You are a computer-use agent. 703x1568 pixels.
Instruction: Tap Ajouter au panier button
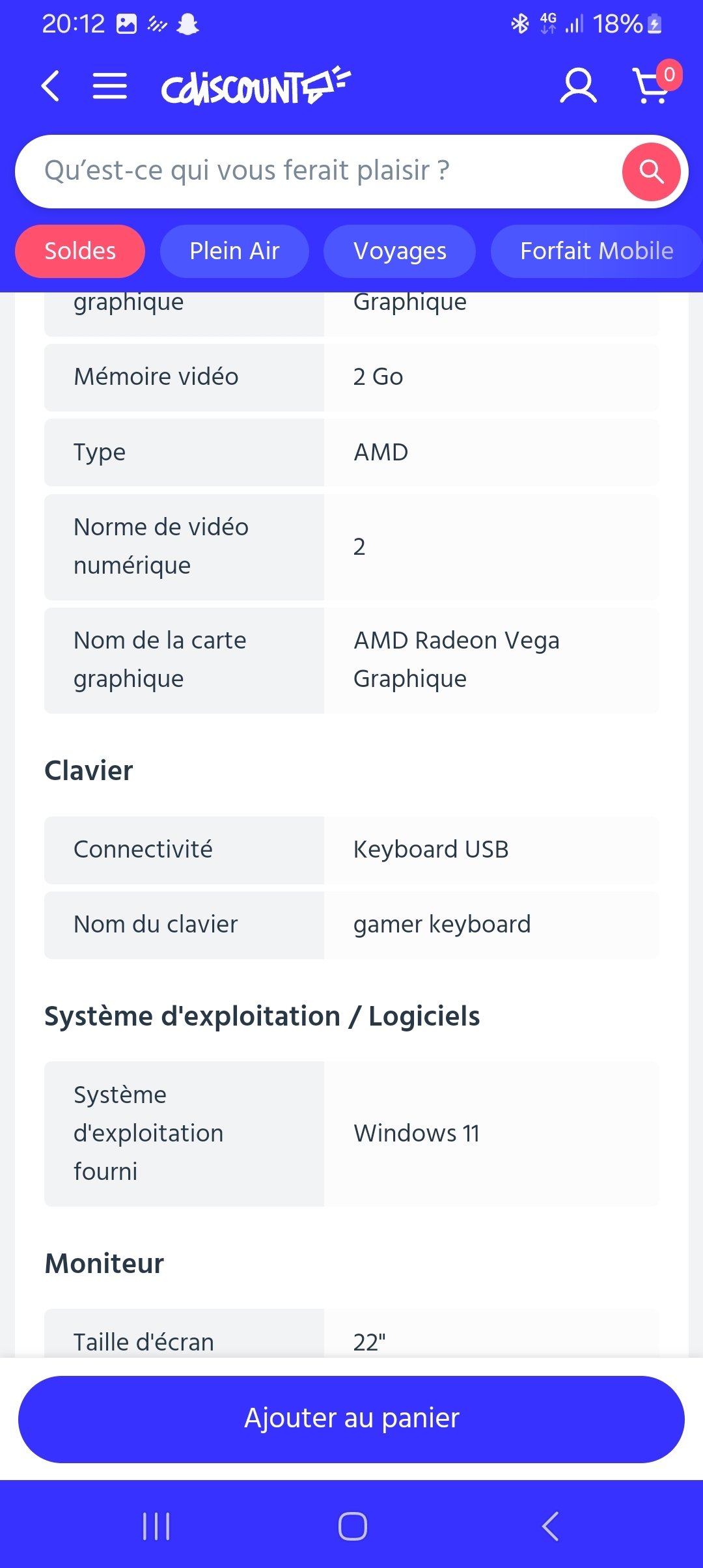coord(351,1420)
